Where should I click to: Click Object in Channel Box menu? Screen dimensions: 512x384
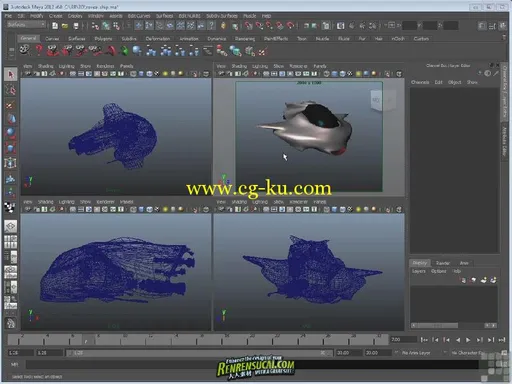(455, 82)
